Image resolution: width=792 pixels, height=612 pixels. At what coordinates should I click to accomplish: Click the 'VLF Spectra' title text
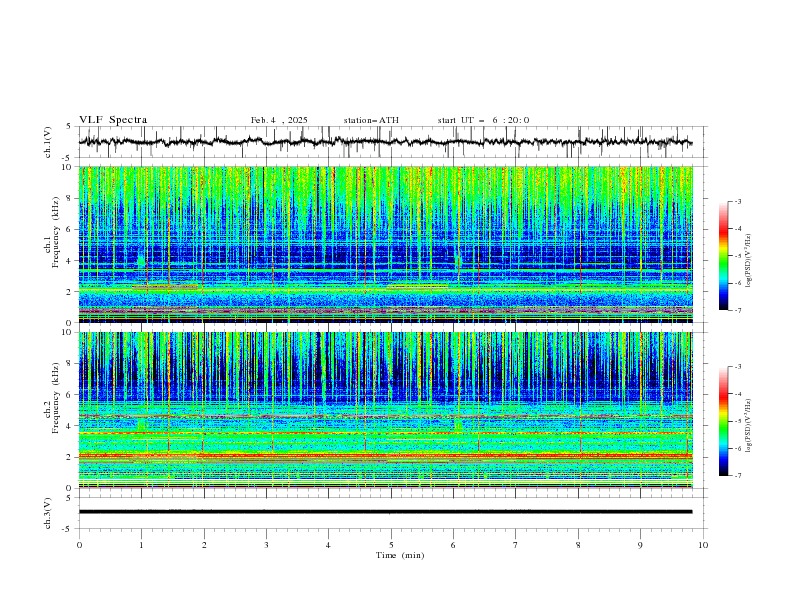point(113,120)
